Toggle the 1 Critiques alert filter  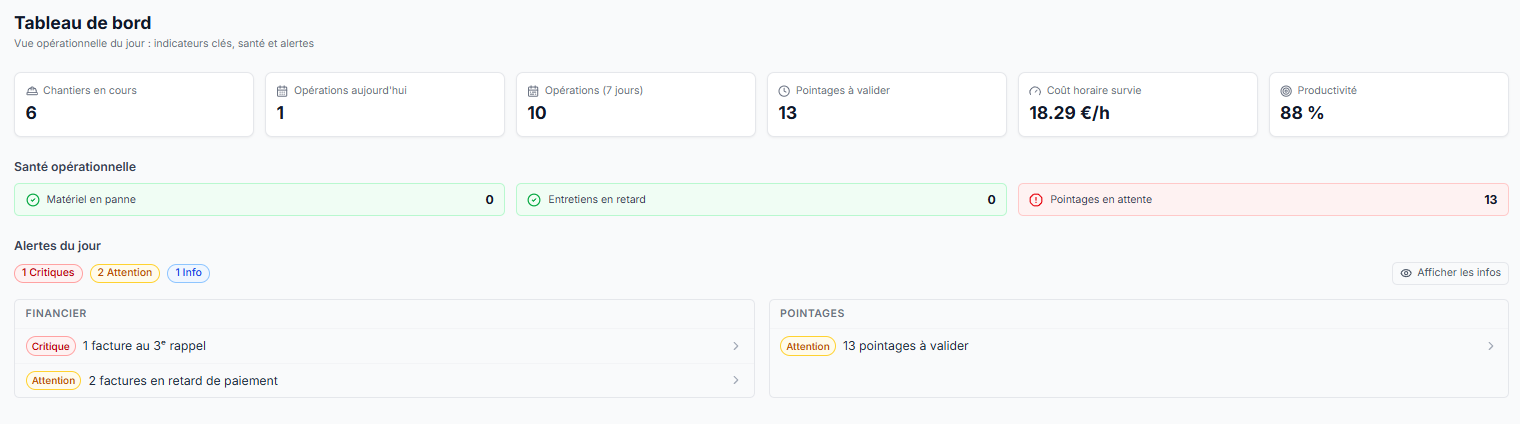tap(48, 272)
